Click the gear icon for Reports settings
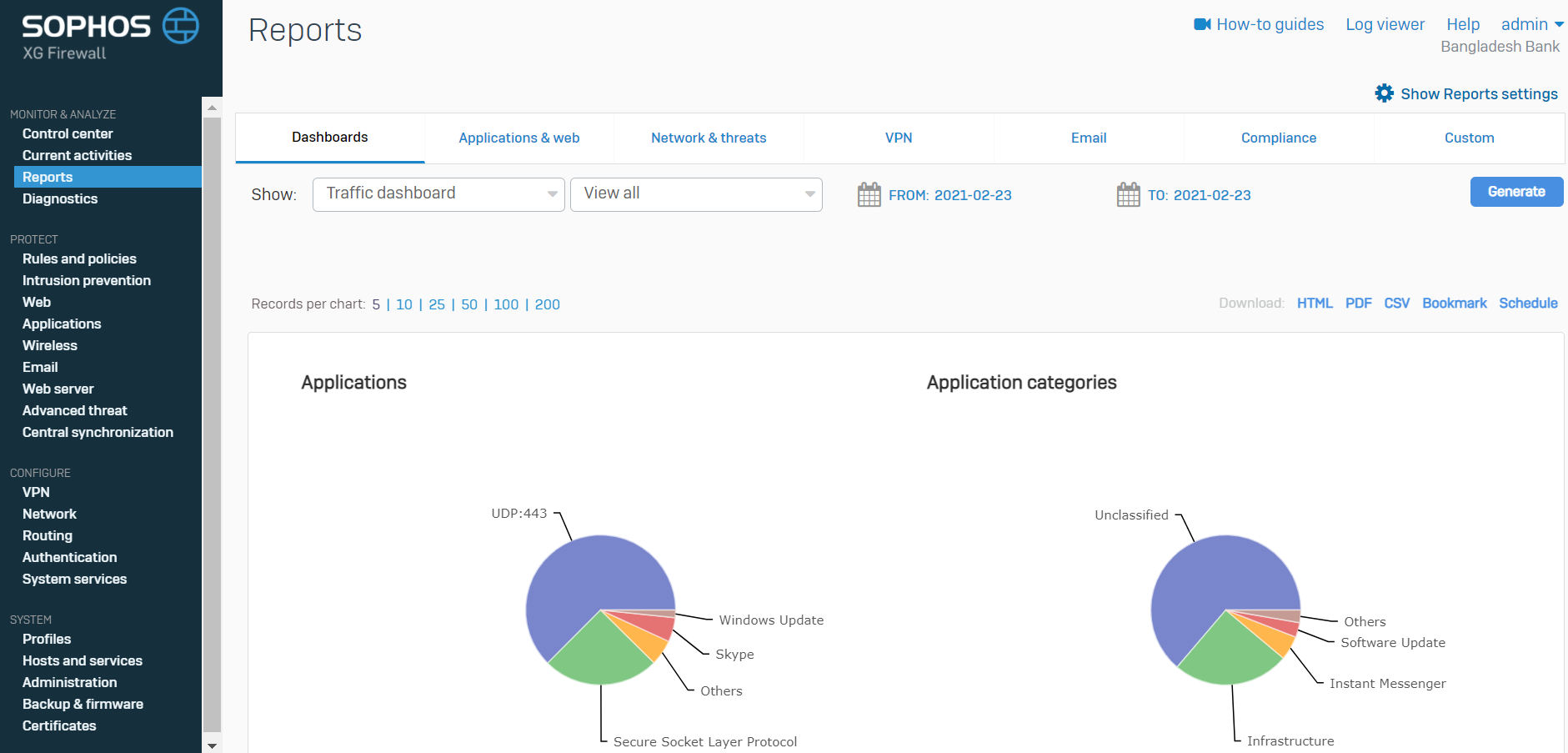 click(1384, 93)
